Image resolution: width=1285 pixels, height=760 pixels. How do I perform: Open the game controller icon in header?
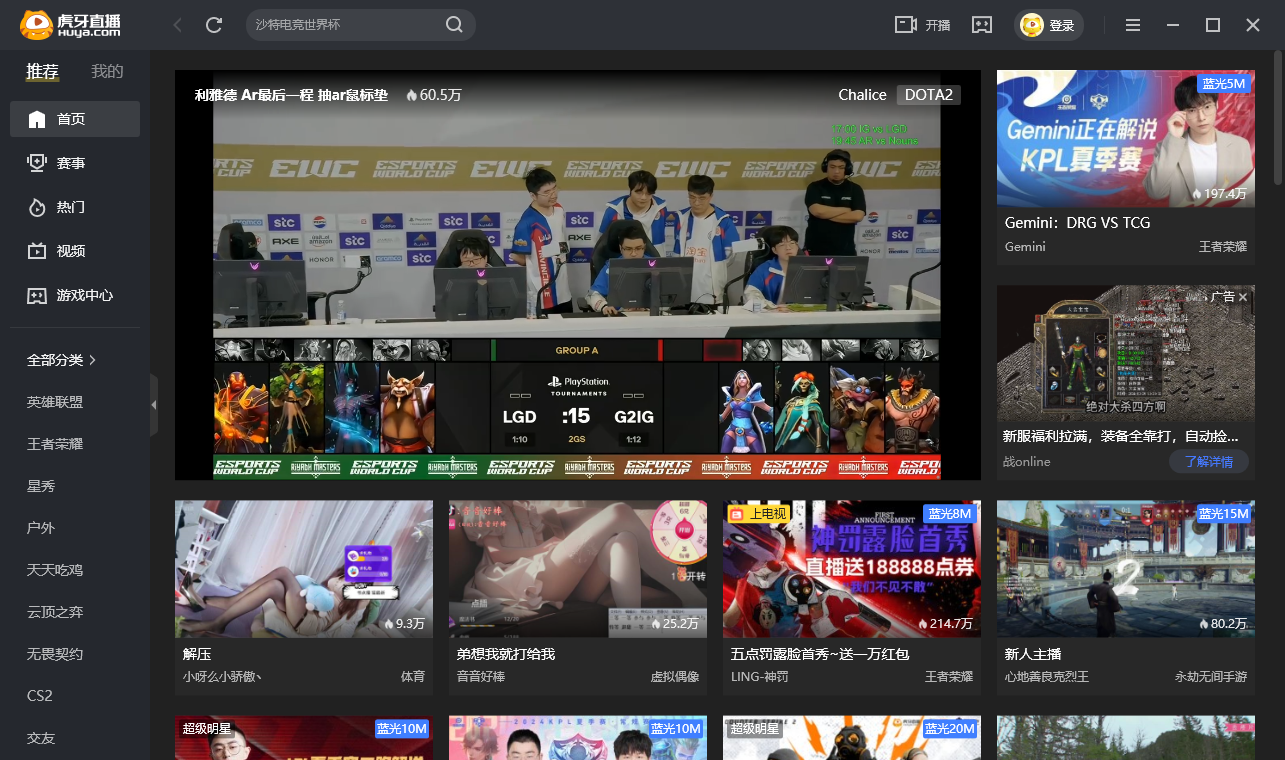point(982,25)
